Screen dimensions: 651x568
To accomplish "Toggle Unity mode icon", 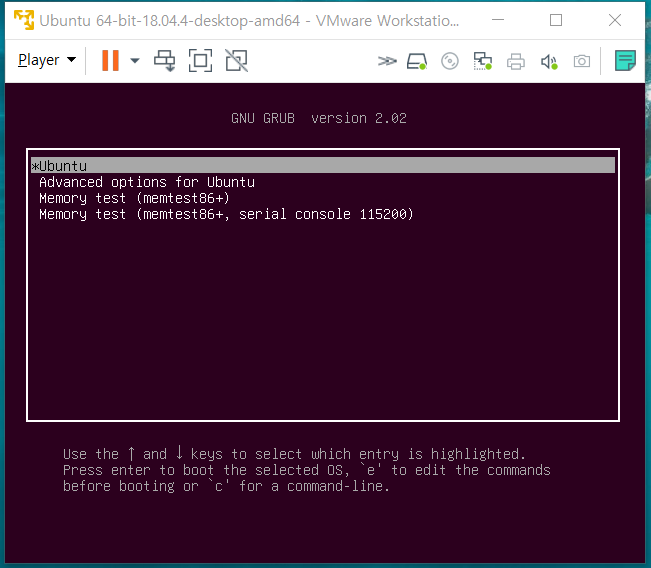I will pos(236,61).
